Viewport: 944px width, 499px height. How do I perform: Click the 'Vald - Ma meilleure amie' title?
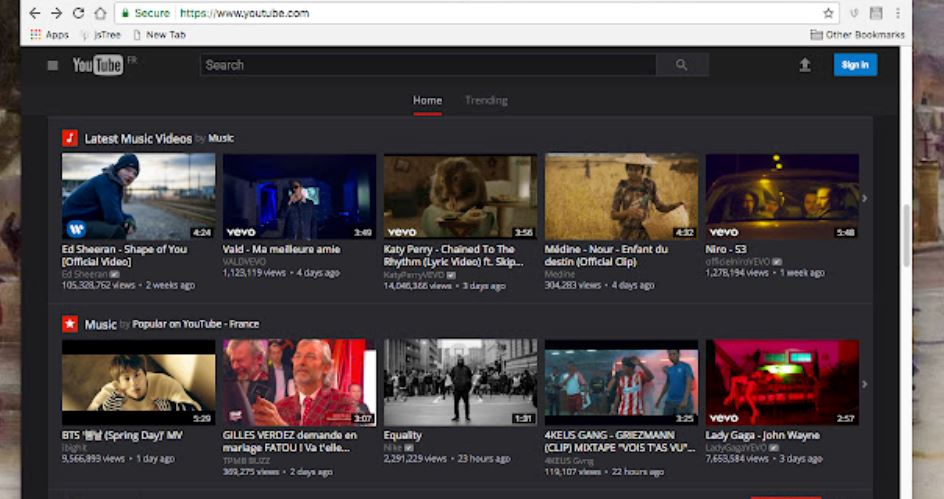pyautogui.click(x=281, y=249)
